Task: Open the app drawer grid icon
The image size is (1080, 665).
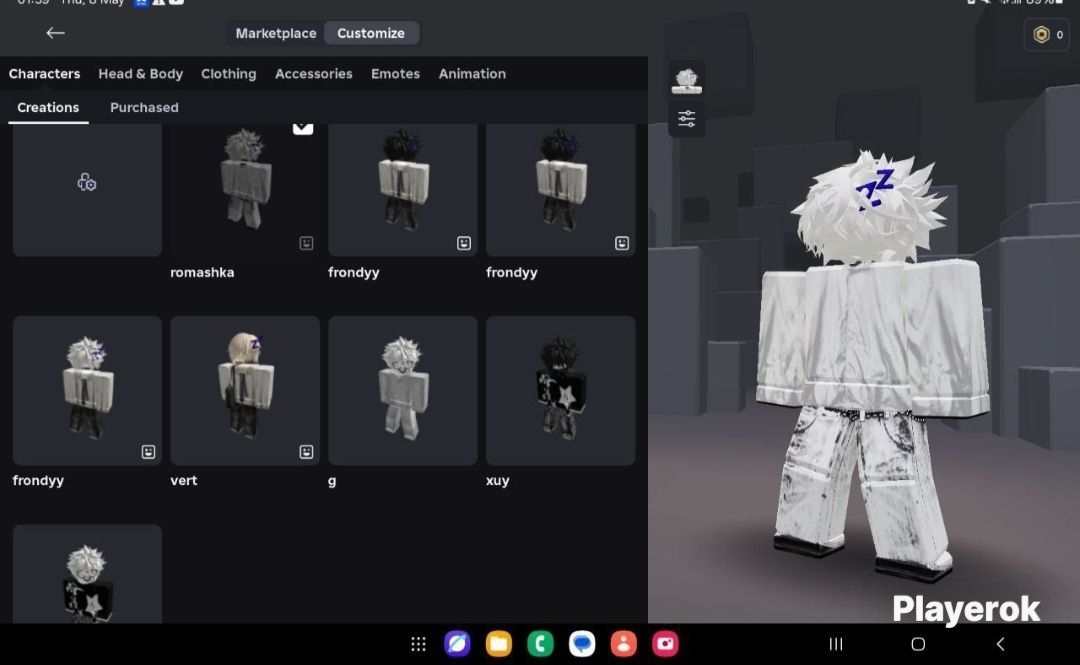Action: (418, 644)
